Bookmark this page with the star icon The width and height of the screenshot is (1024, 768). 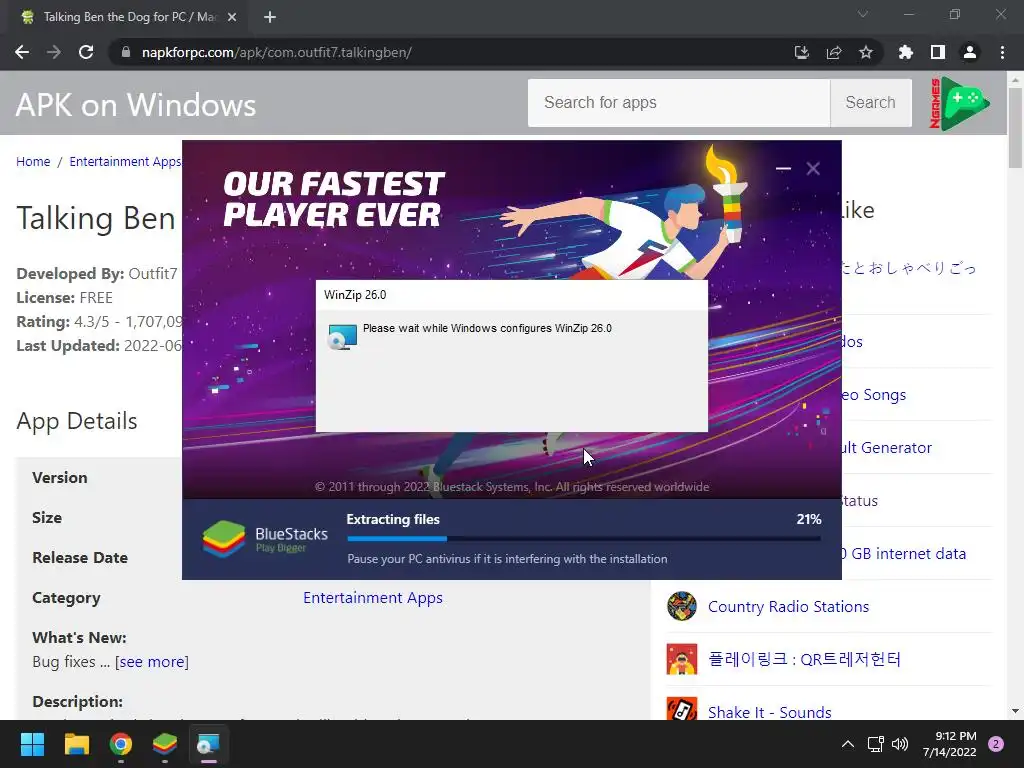[866, 52]
